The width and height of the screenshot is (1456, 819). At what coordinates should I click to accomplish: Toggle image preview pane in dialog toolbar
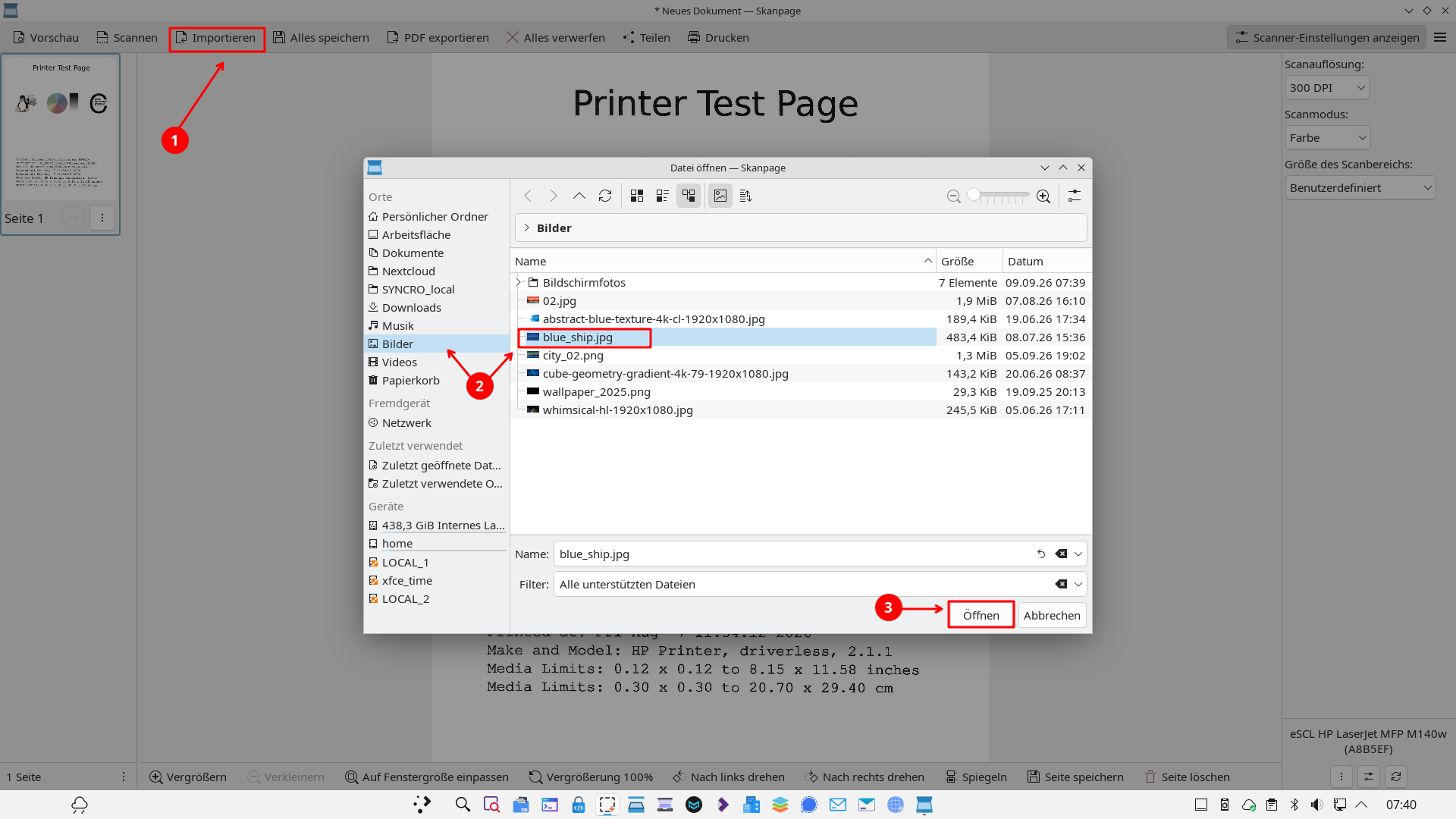[x=720, y=196]
